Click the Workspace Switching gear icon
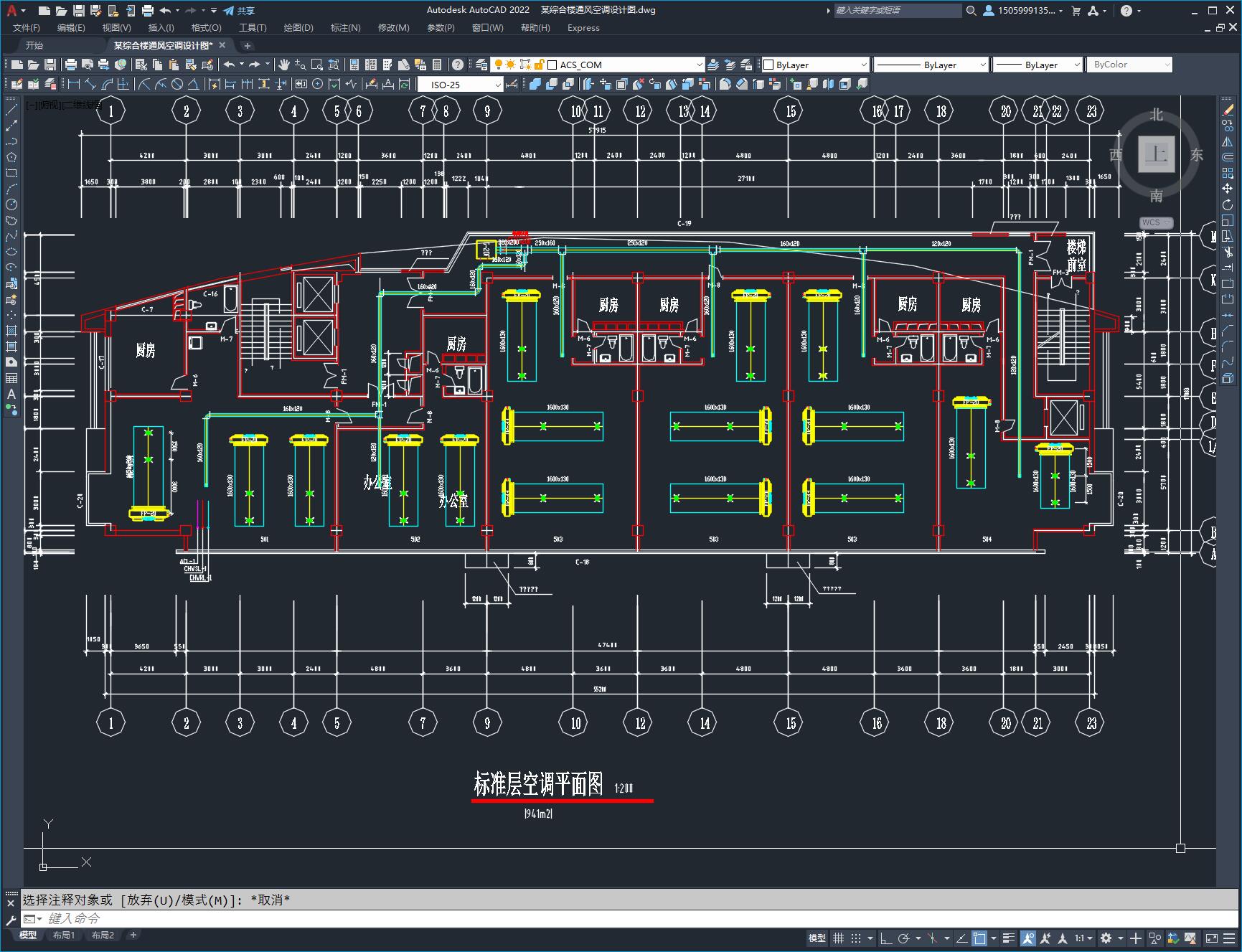The image size is (1242, 952). tap(1106, 938)
